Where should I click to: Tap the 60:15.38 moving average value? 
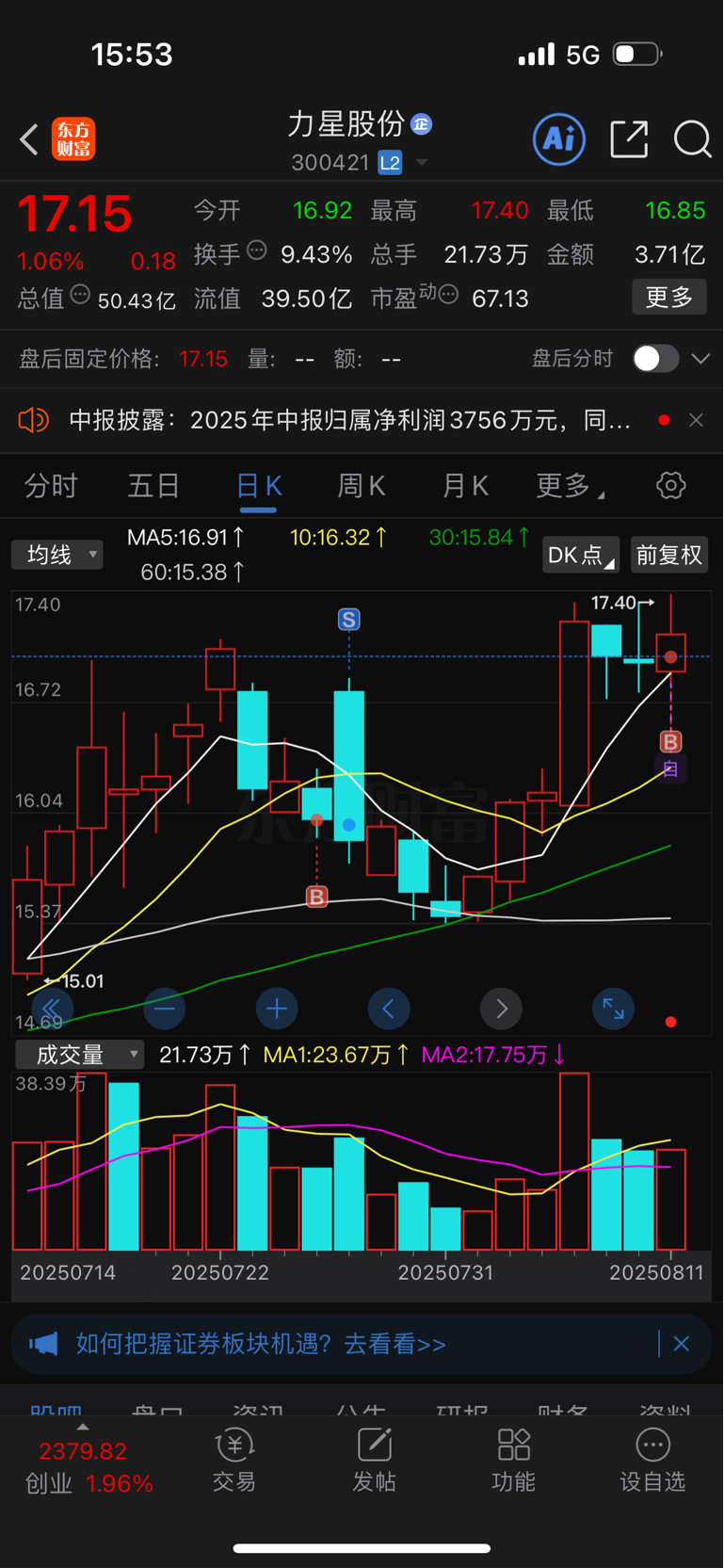click(x=193, y=572)
